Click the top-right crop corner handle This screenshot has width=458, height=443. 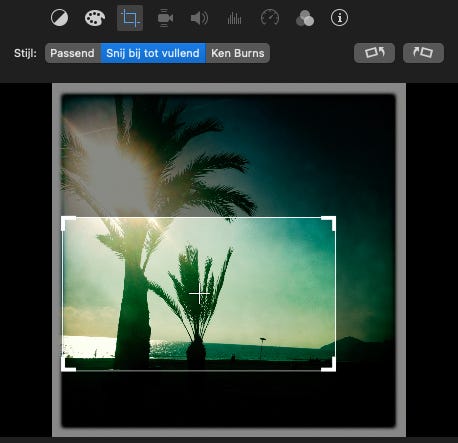pos(329,223)
